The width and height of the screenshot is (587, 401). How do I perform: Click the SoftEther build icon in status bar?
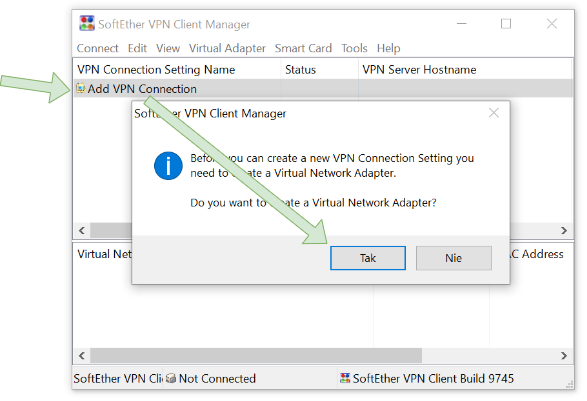pyautogui.click(x=345, y=378)
